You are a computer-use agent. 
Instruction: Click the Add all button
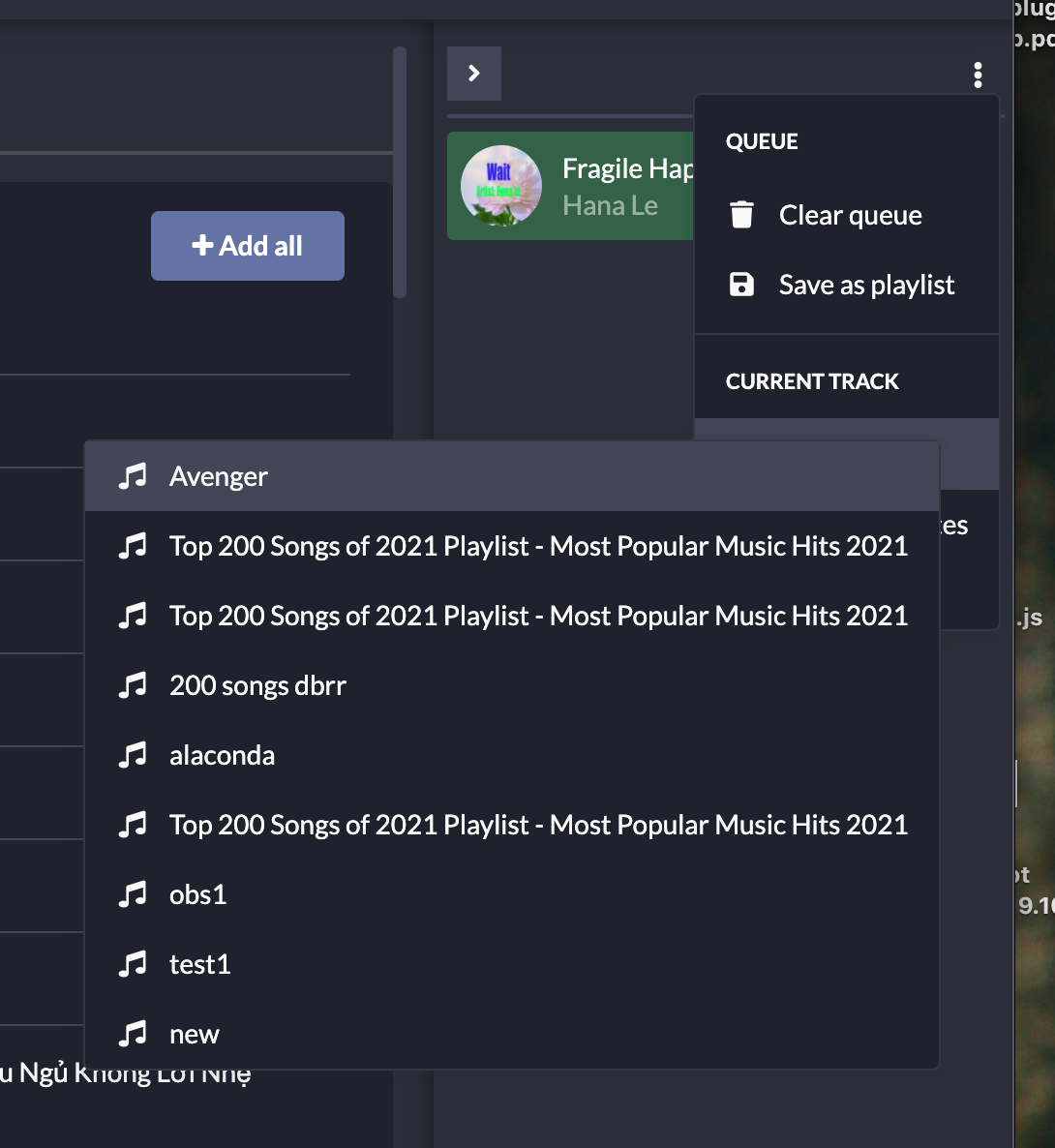pyautogui.click(x=247, y=246)
